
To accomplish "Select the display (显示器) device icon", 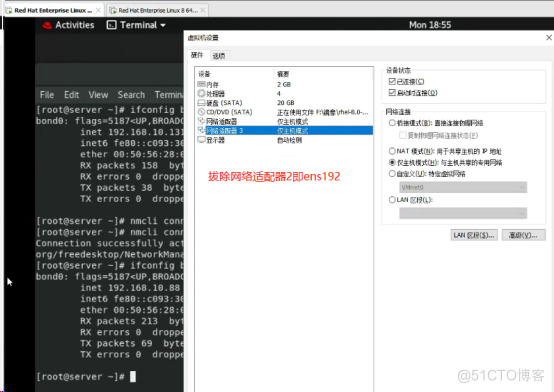I will [x=201, y=140].
